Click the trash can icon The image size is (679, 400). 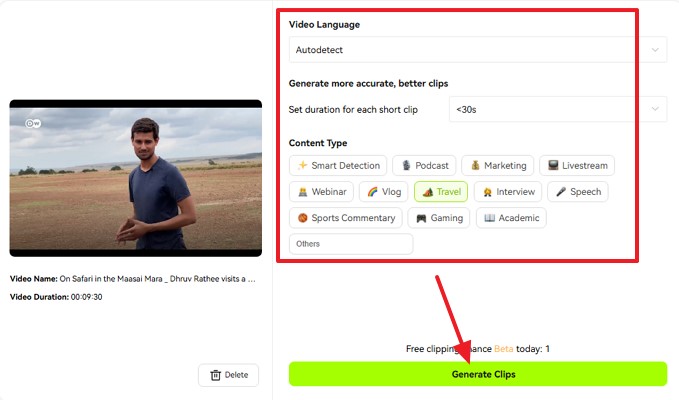pyautogui.click(x=215, y=375)
